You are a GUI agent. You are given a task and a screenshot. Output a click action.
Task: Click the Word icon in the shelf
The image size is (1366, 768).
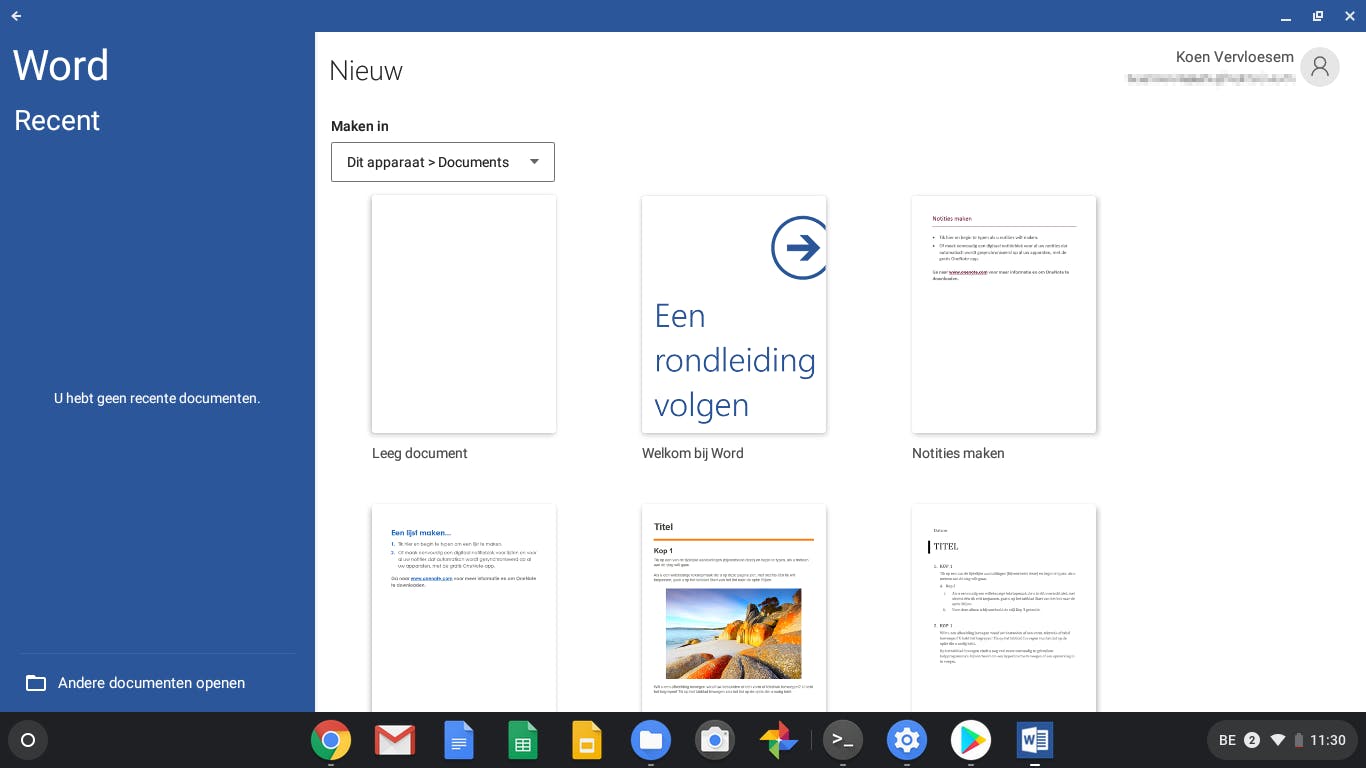click(1035, 741)
